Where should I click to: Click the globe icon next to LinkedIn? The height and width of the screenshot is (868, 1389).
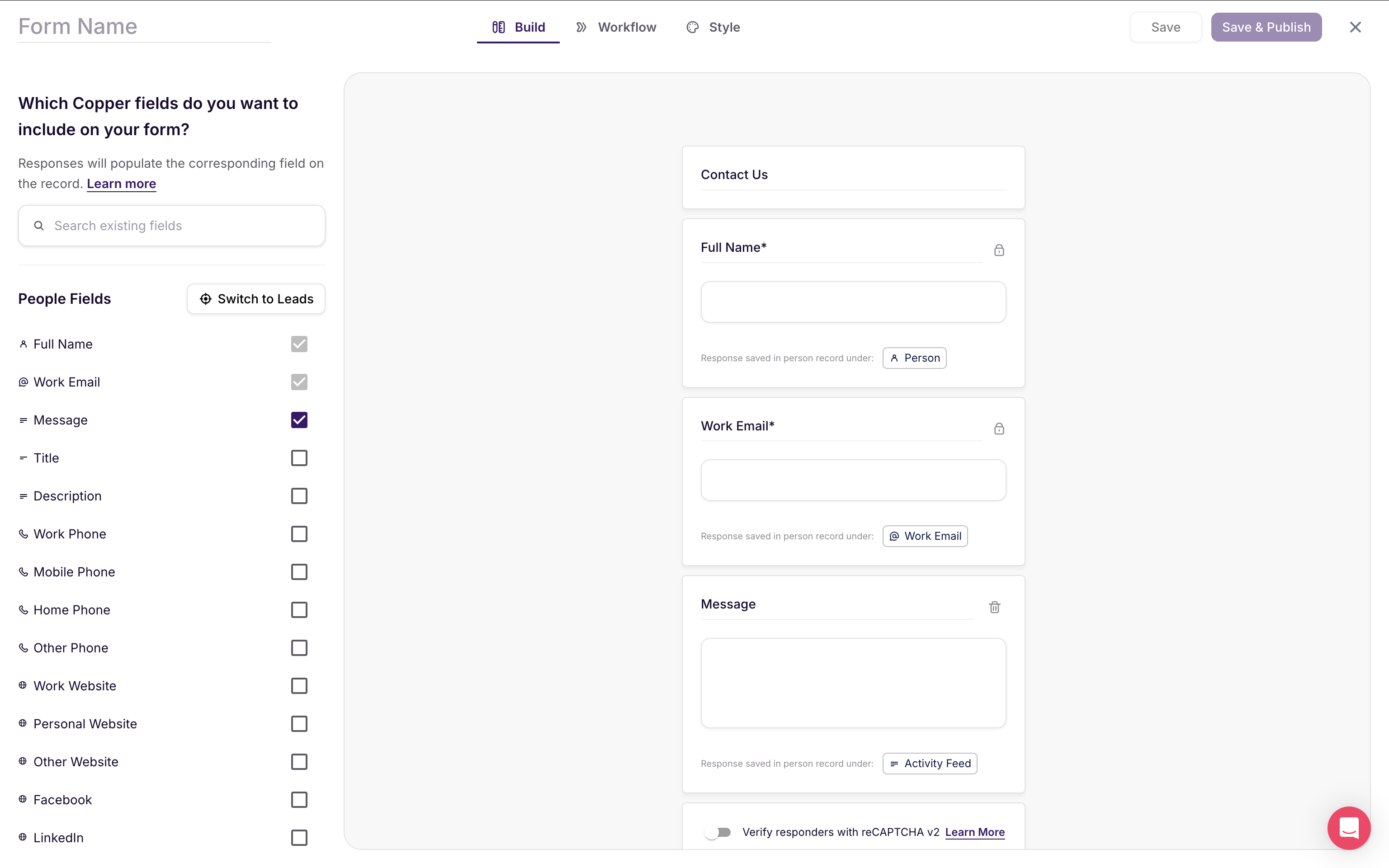(x=23, y=836)
